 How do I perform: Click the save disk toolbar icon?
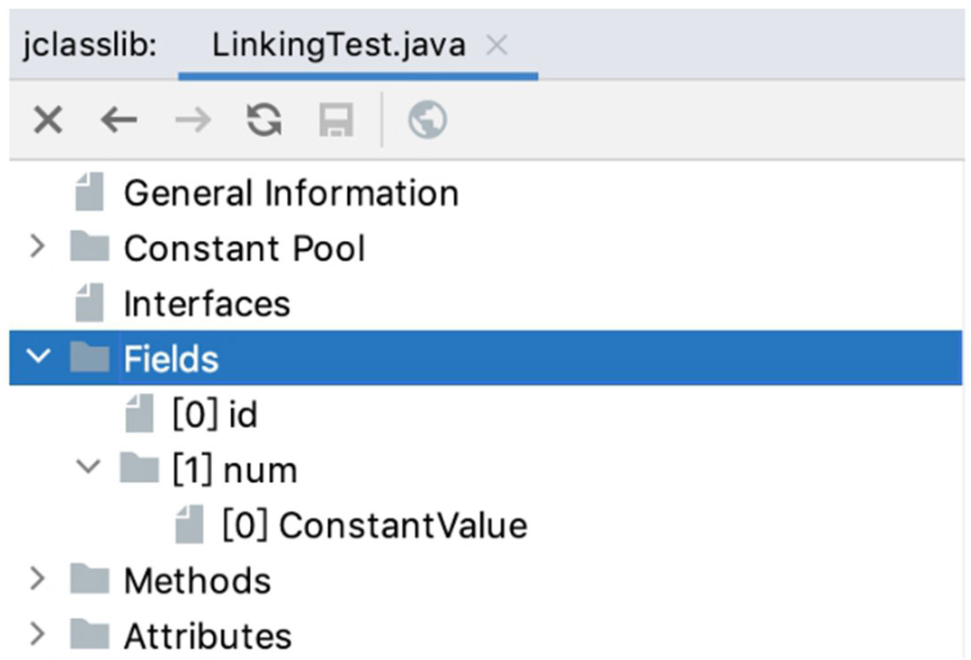click(336, 121)
